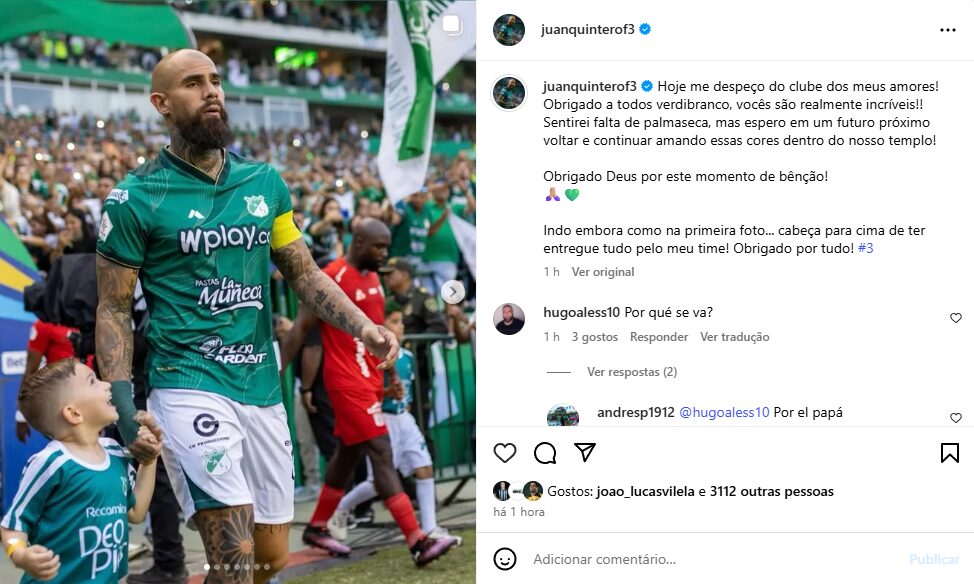This screenshot has height=584, width=974.
Task: Open emoji picker smiley icon
Action: pos(505,559)
